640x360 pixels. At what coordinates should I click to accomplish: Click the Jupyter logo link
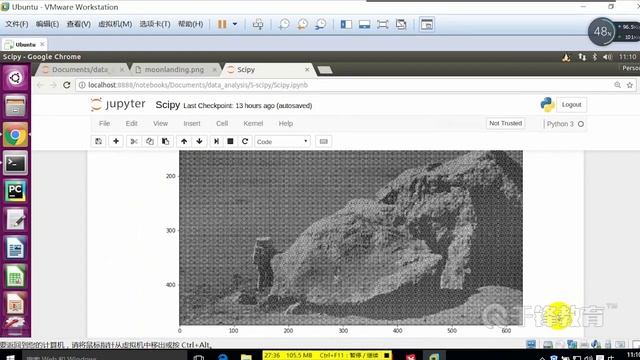[x=118, y=104]
